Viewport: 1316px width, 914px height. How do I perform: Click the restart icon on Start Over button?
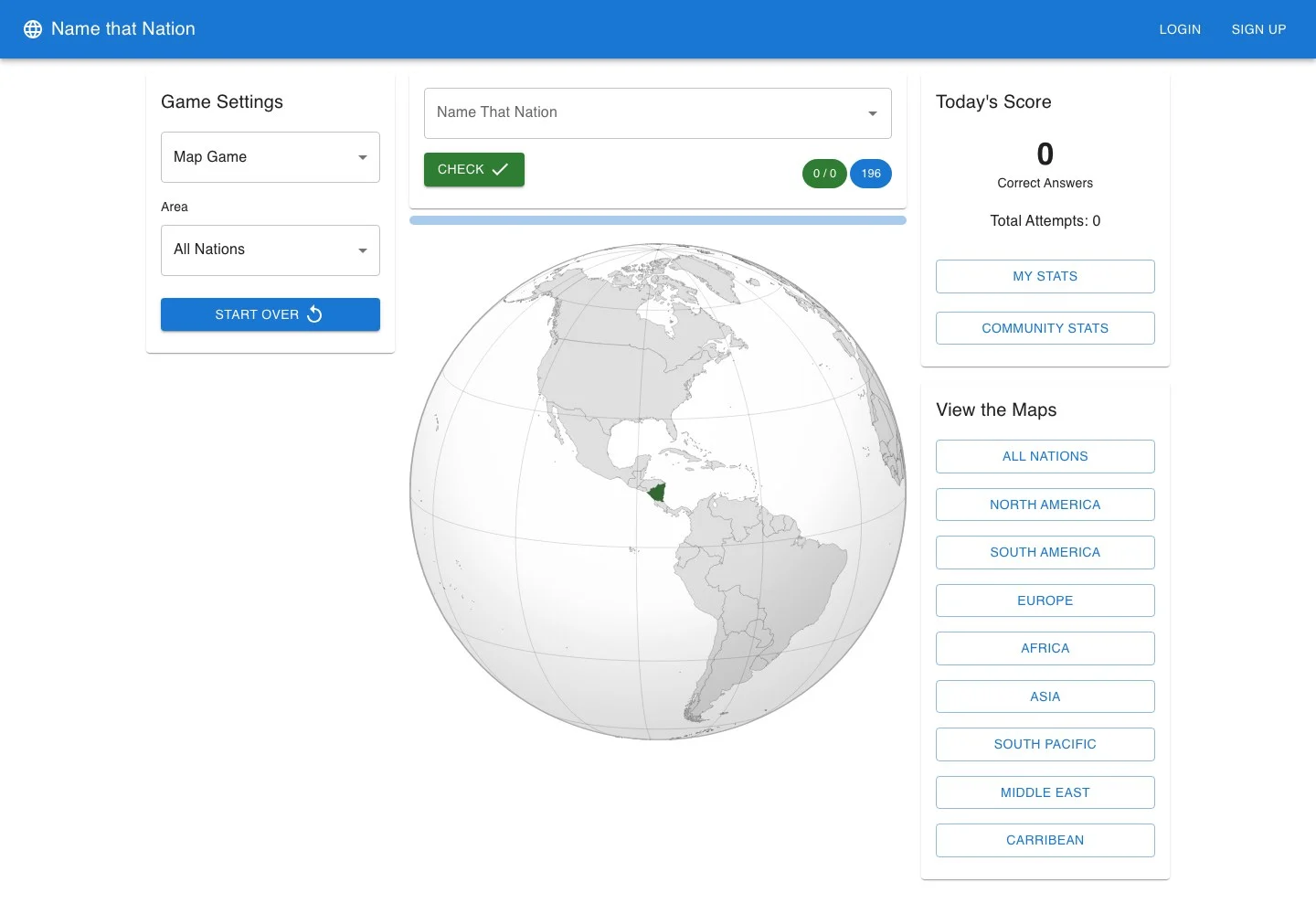[x=314, y=314]
